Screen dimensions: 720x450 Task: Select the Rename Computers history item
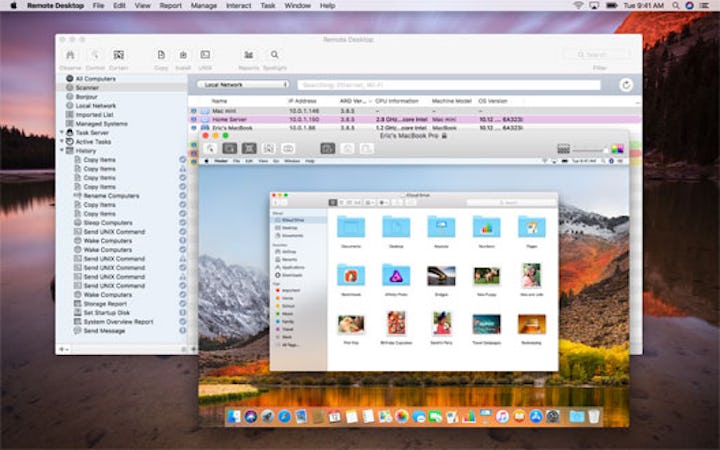tap(111, 196)
